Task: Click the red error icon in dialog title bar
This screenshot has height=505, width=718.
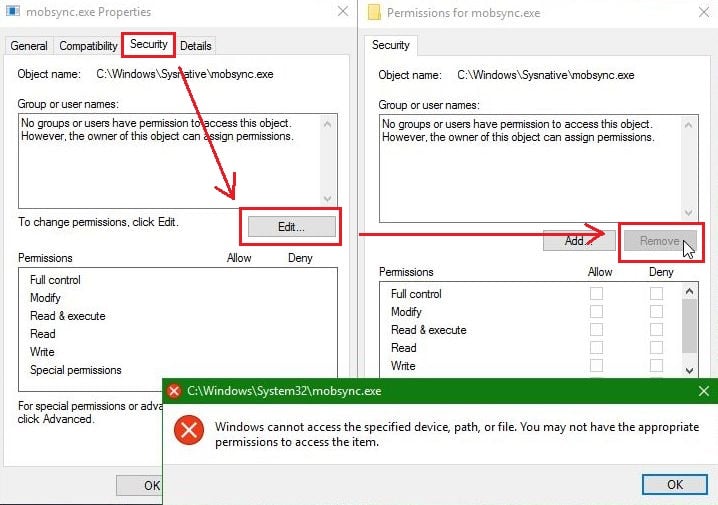Action: (174, 391)
